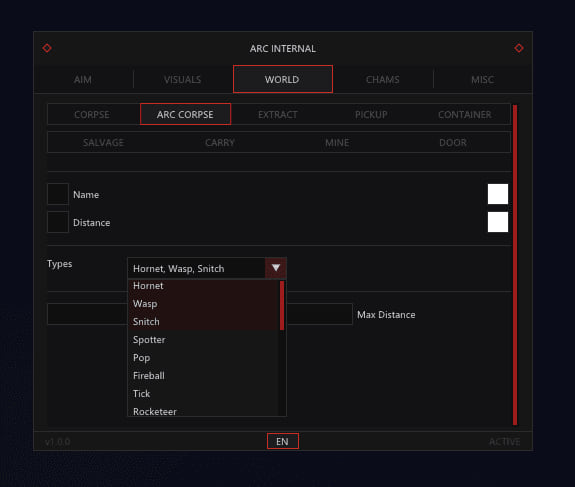Image resolution: width=575 pixels, height=487 pixels.
Task: Open the Name color swatch
Action: 498,194
